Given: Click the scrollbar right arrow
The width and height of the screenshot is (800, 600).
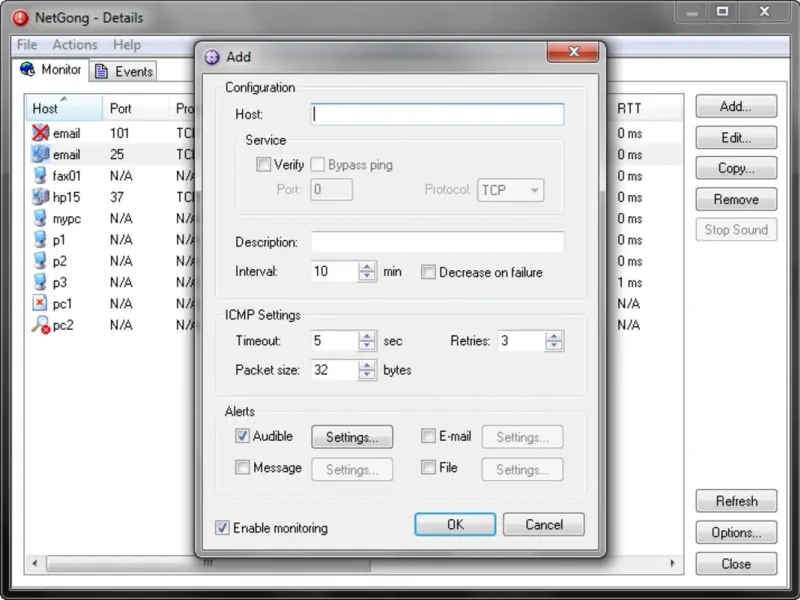Looking at the screenshot, I should pos(672,563).
